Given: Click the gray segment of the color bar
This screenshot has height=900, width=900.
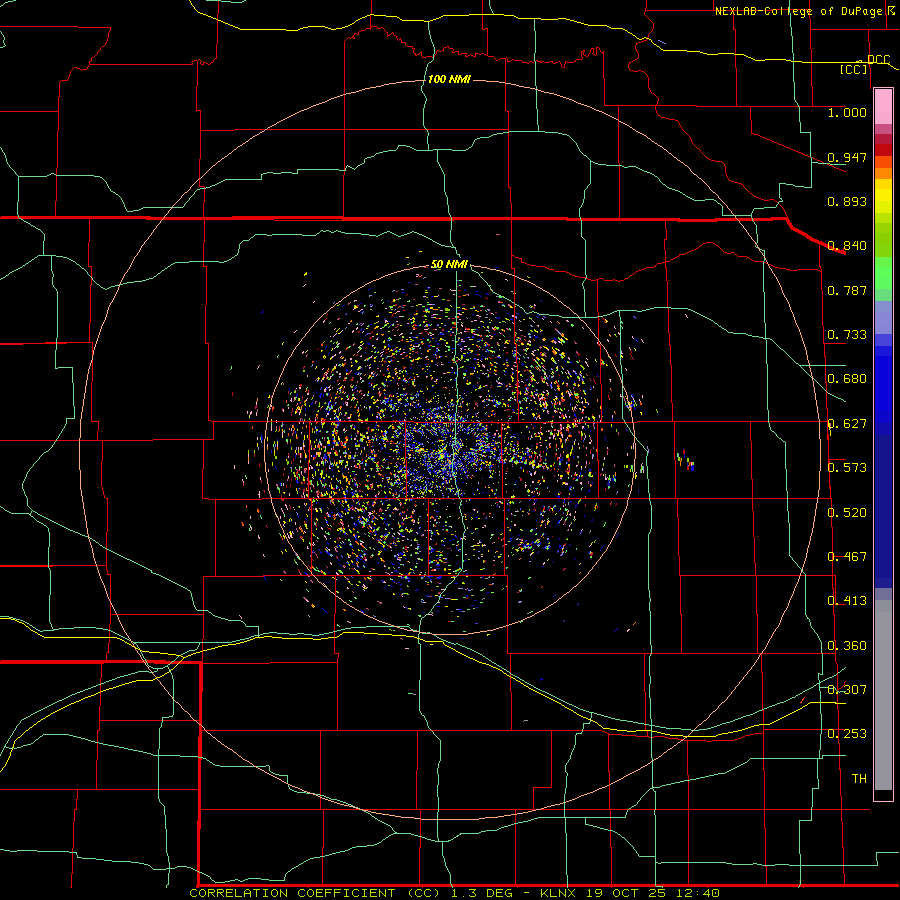Looking at the screenshot, I should point(883,695).
